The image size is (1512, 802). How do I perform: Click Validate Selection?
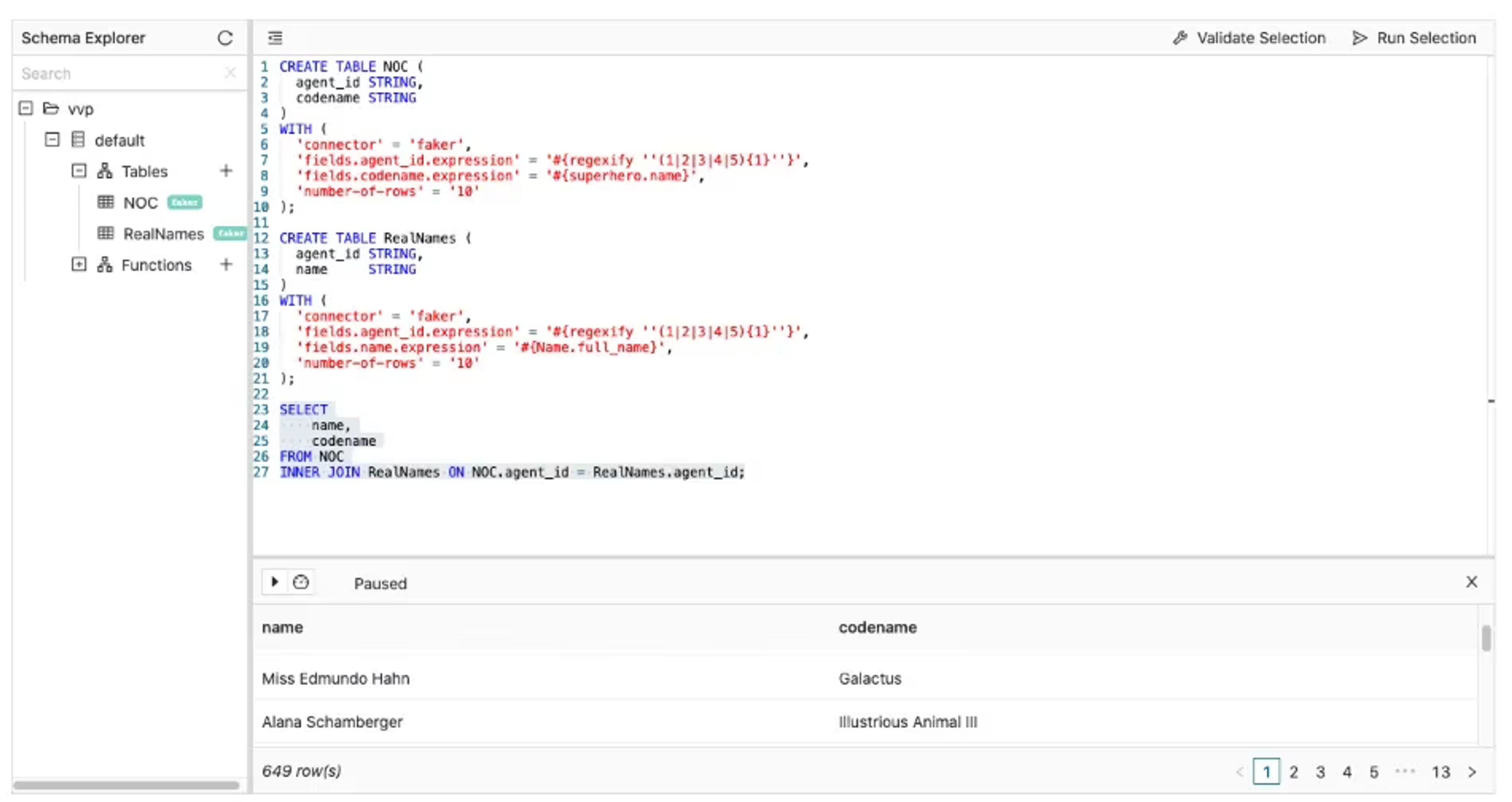(1249, 38)
